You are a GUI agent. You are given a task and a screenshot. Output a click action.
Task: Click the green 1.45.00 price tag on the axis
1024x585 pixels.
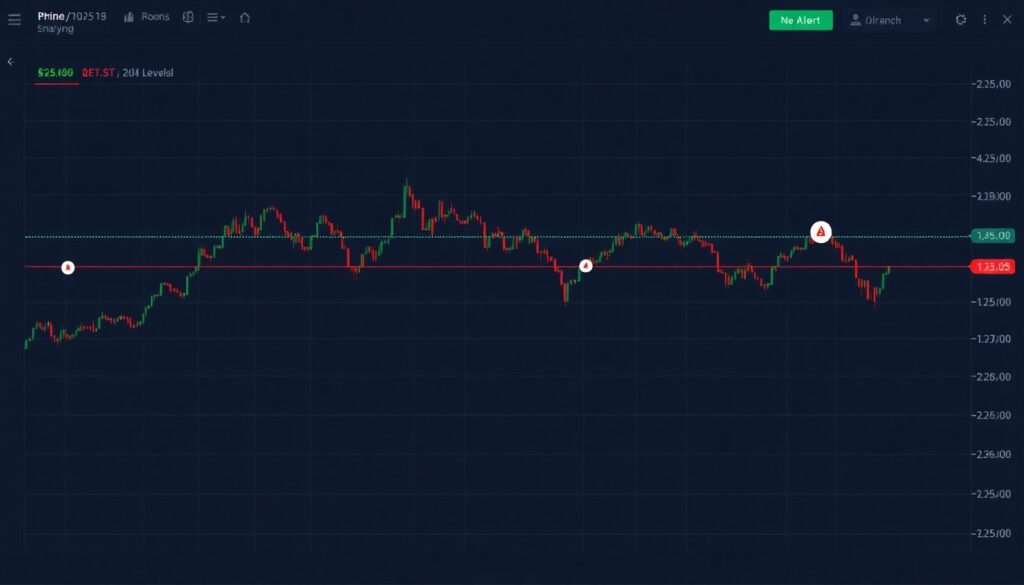(x=992, y=235)
